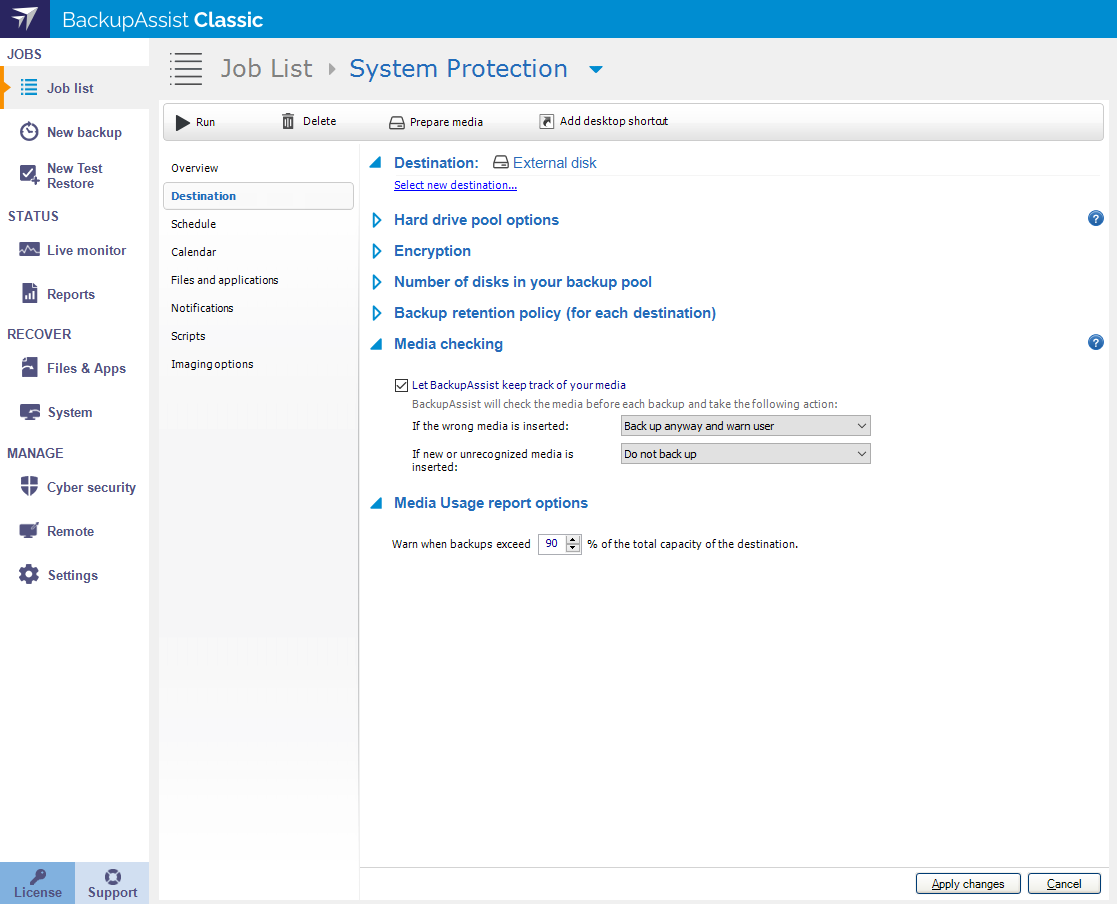Expand Backup retention policy section

click(377, 313)
